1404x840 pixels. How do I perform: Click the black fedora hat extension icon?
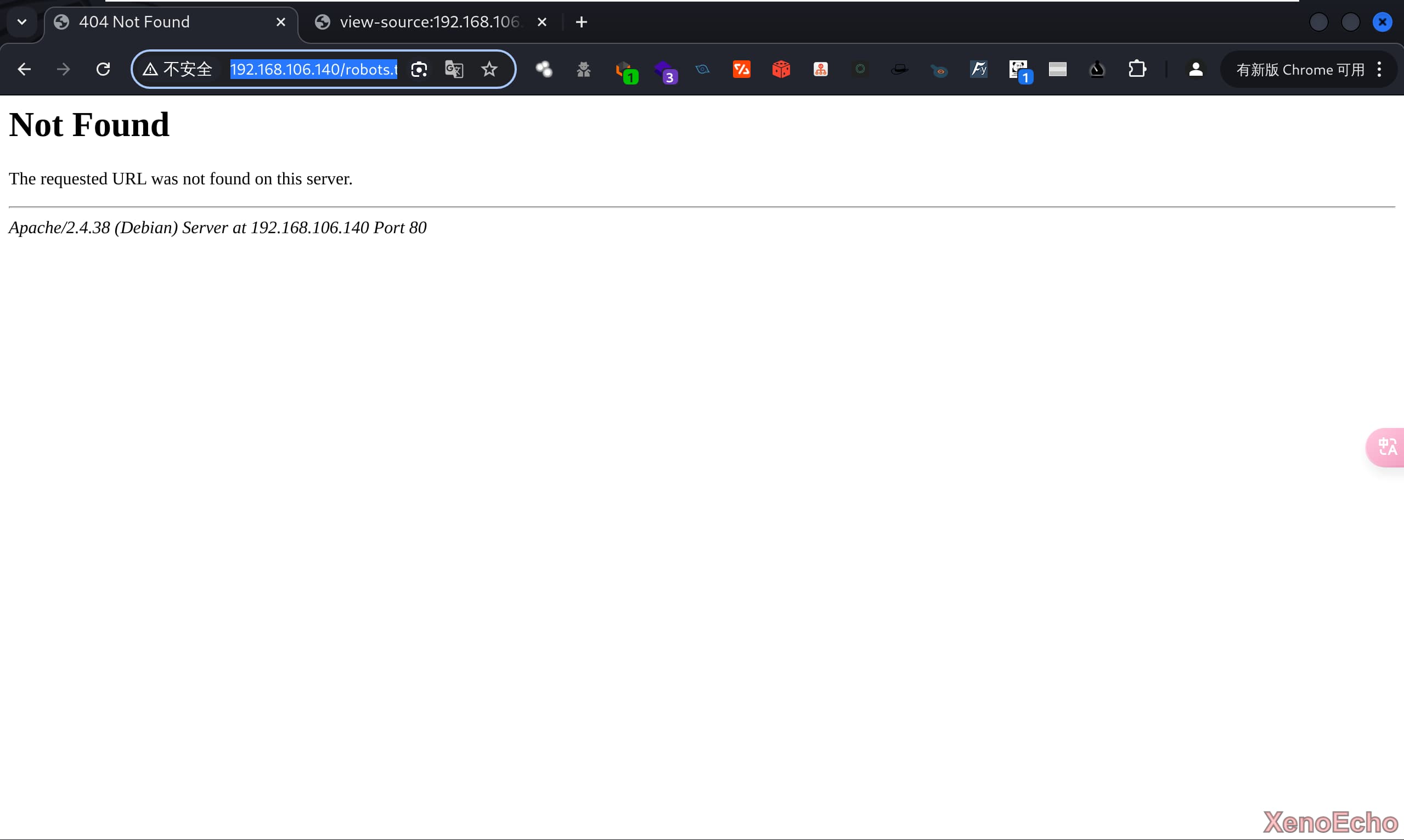[x=899, y=70]
